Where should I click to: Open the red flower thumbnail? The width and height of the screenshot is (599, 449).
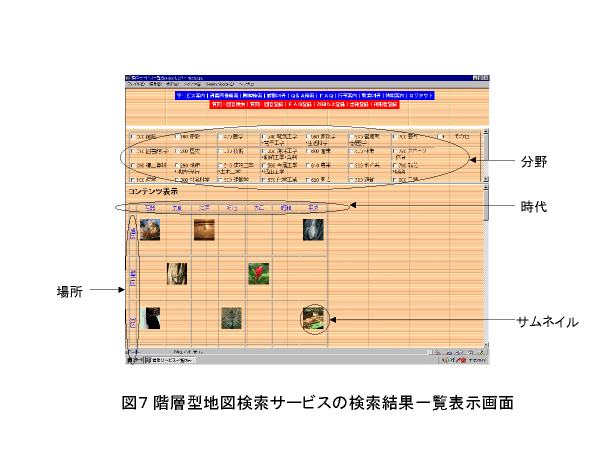click(x=259, y=274)
